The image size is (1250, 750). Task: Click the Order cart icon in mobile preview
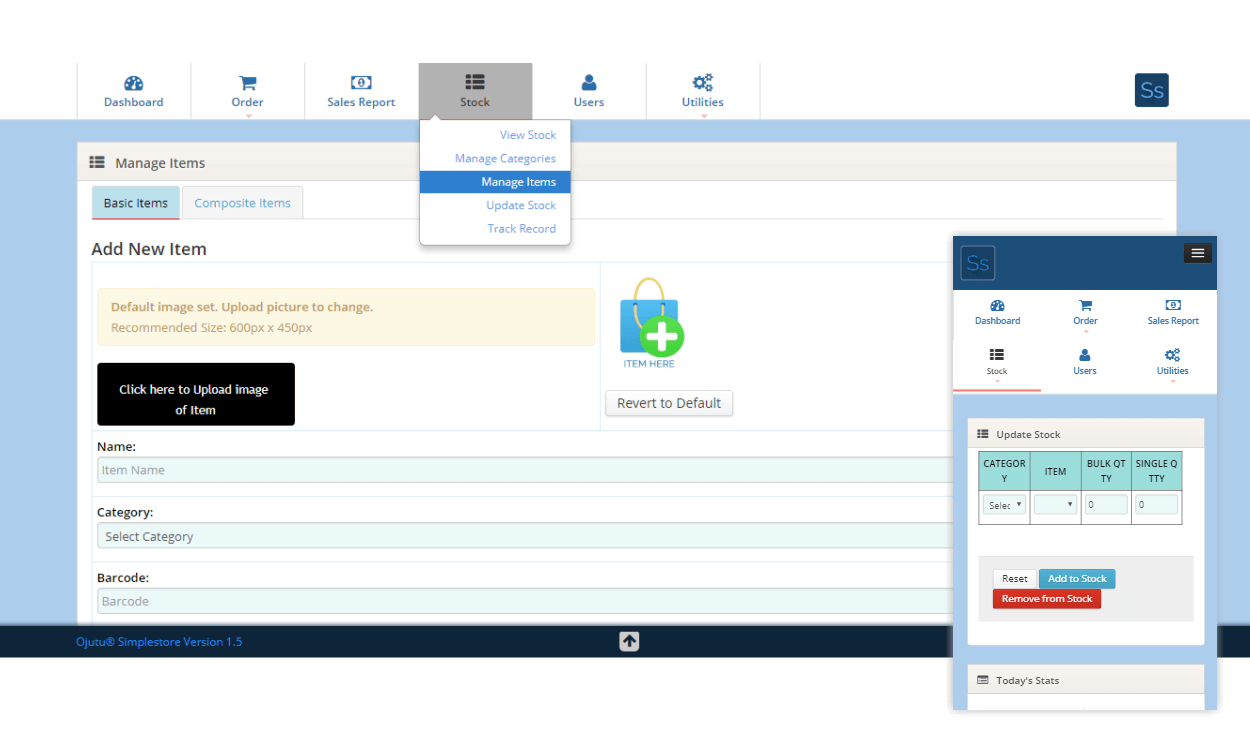click(1085, 306)
